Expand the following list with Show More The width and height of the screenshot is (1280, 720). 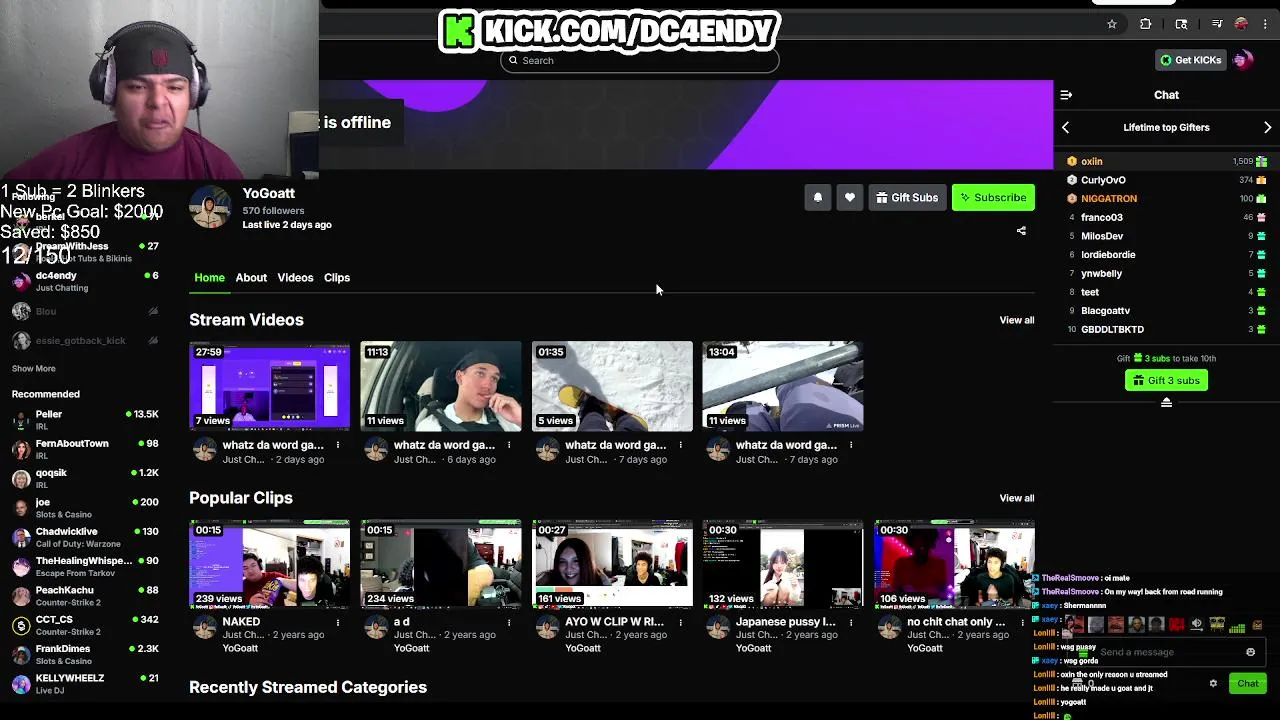point(34,369)
